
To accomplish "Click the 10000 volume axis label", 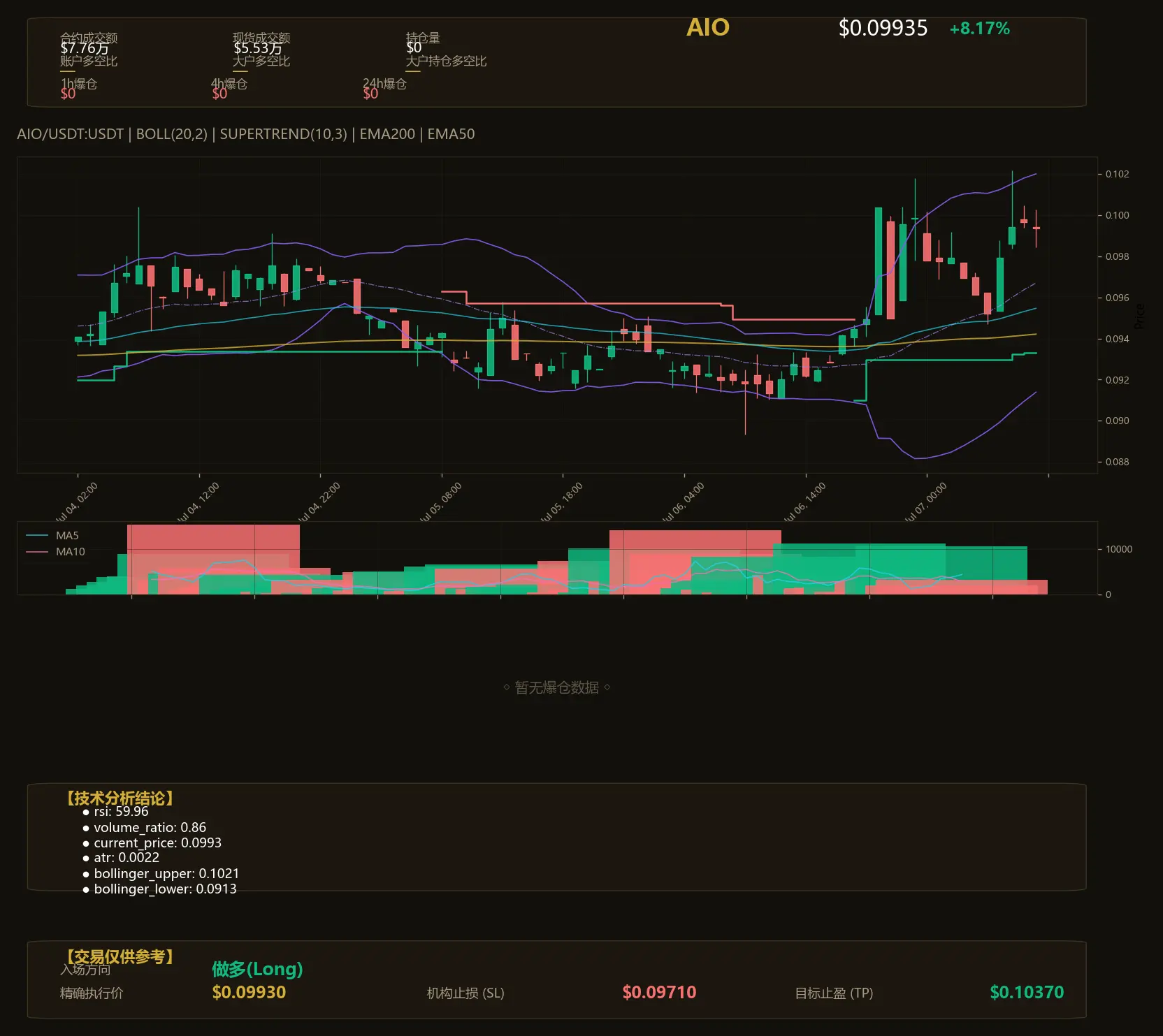I will click(x=1119, y=549).
